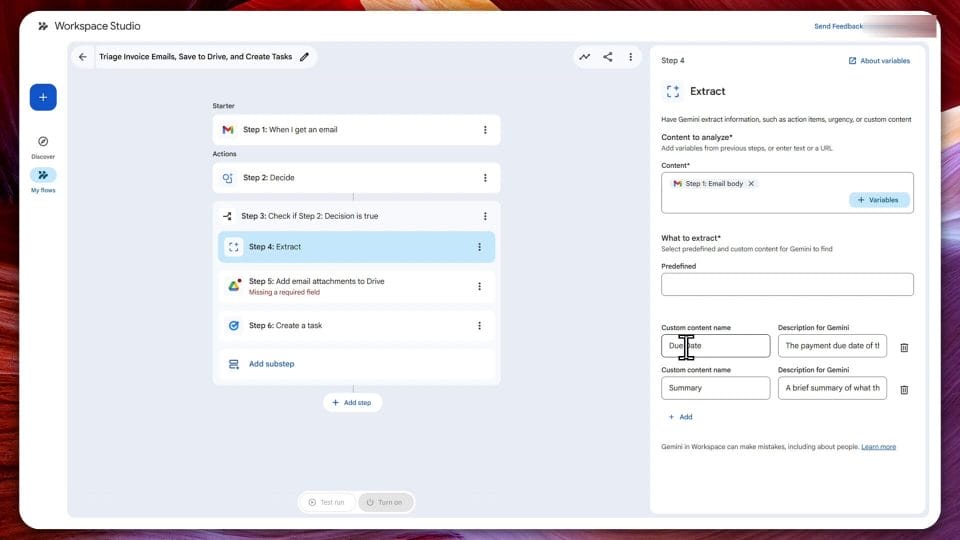Click the Turn on button

[385, 503]
